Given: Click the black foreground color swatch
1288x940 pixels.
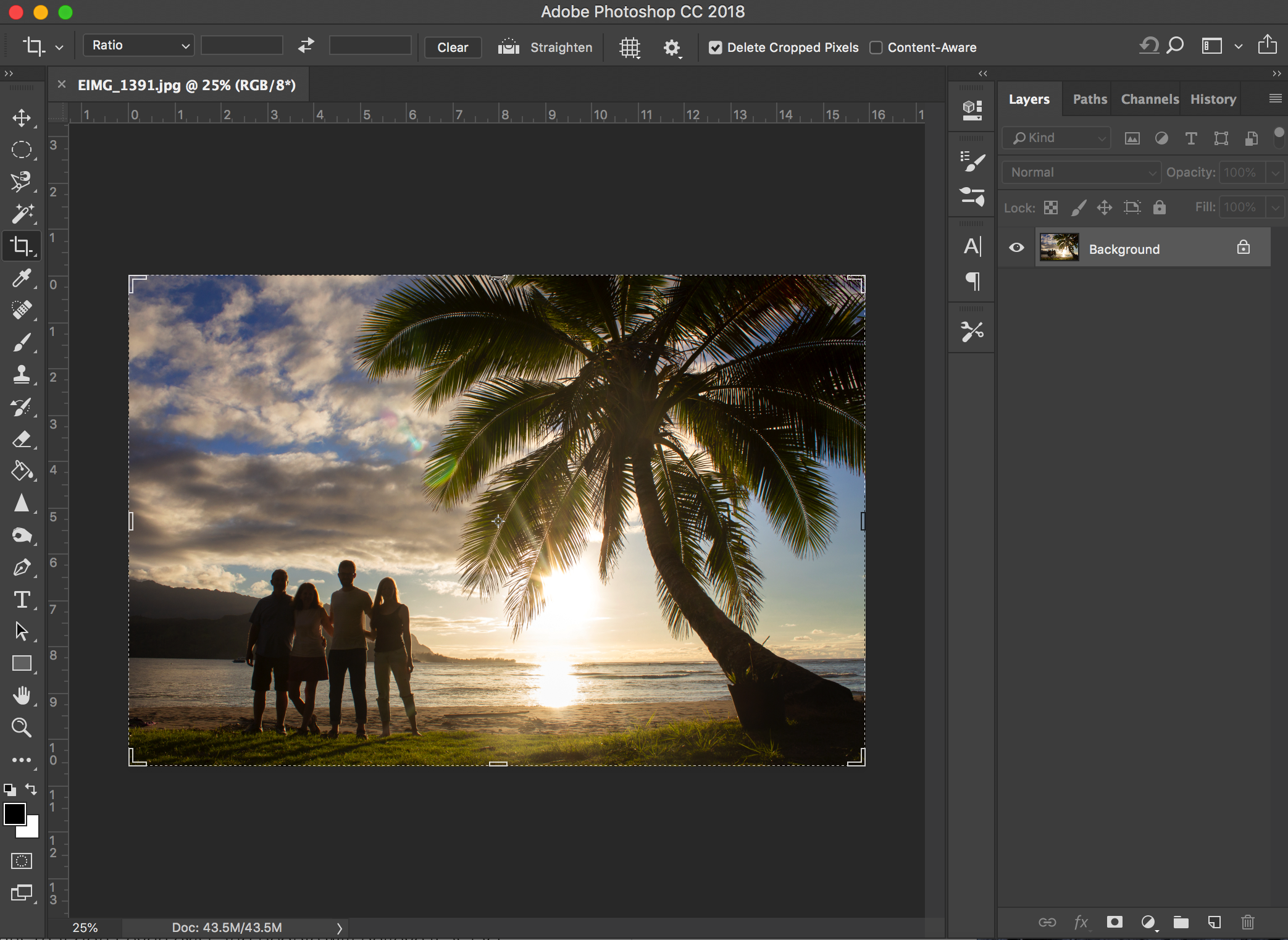Looking at the screenshot, I should coord(15,813).
